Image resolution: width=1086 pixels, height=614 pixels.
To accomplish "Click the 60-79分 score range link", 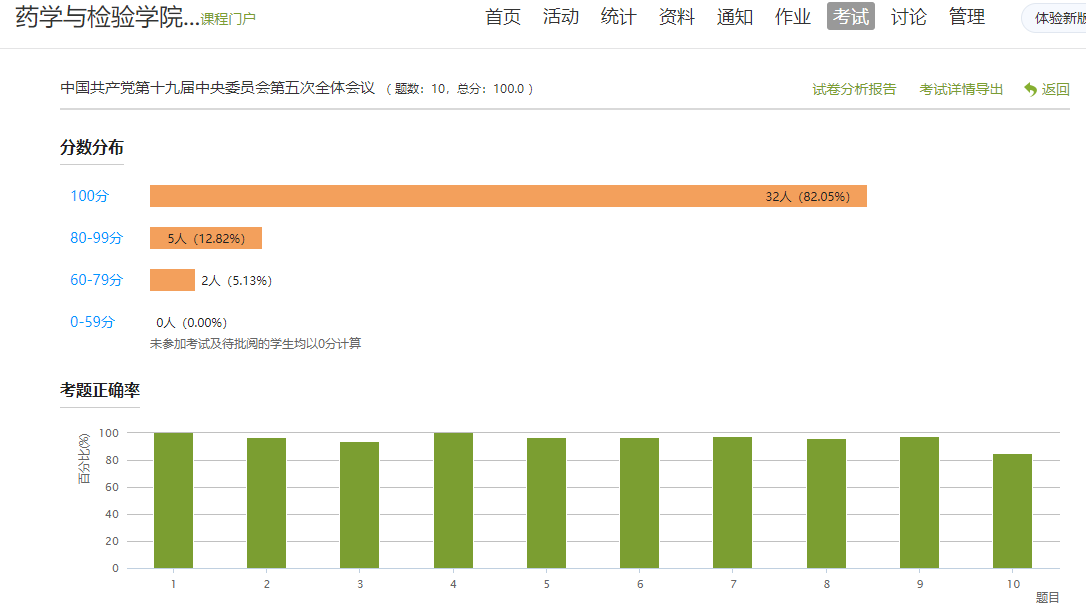I will (x=96, y=280).
